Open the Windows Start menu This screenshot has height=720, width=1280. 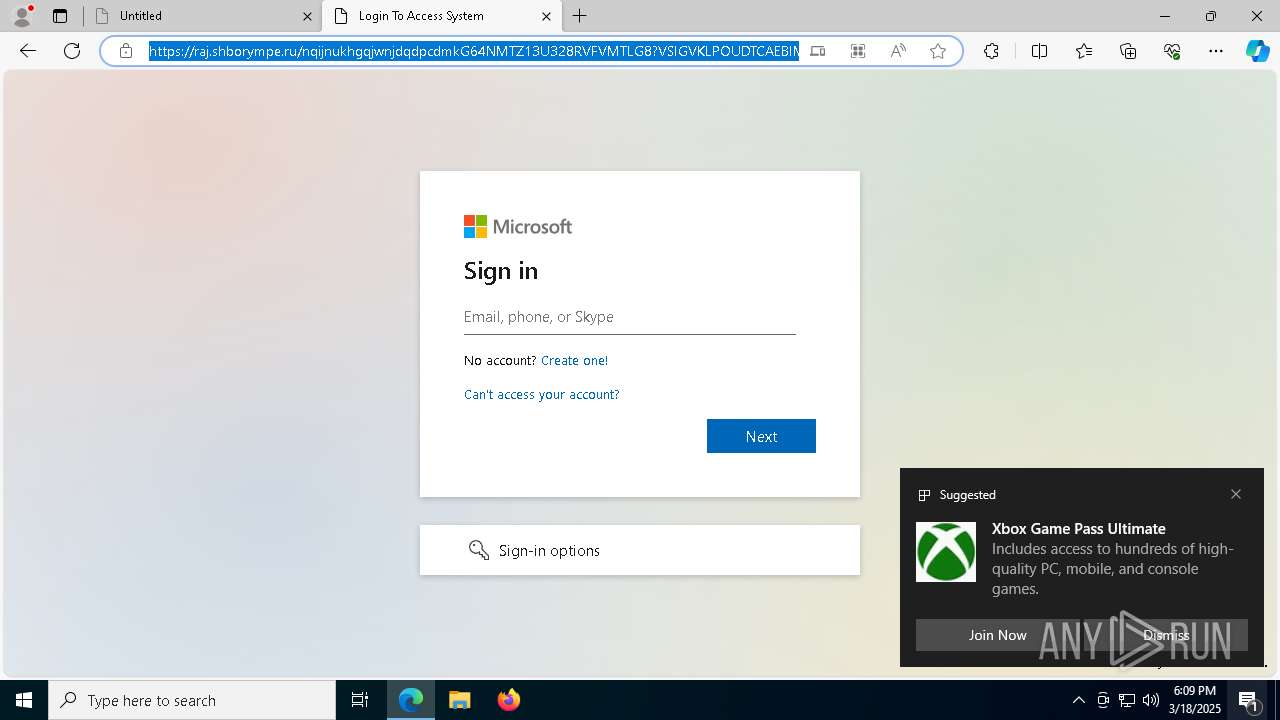point(24,700)
